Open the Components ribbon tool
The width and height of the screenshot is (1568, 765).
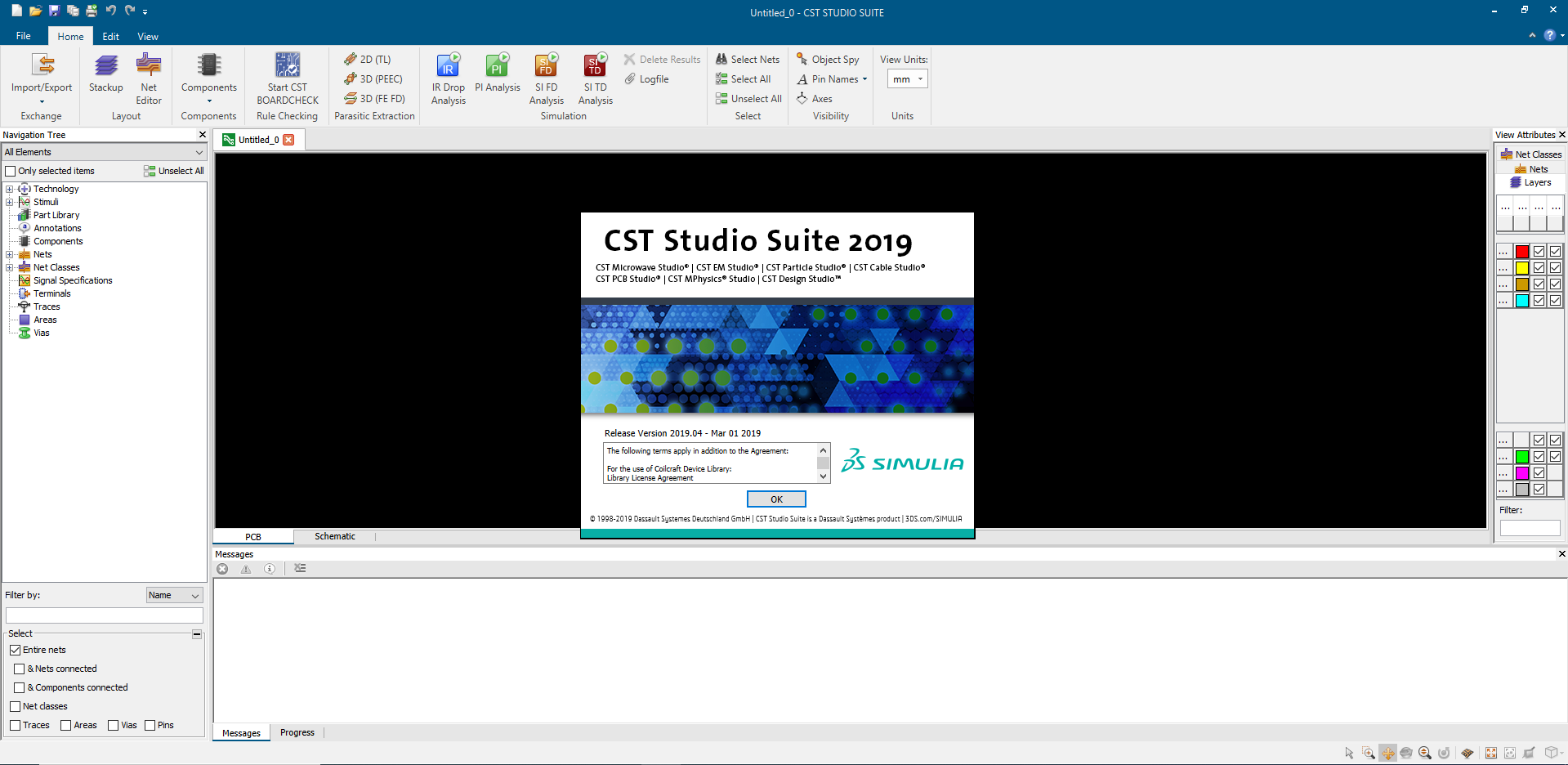tap(209, 78)
